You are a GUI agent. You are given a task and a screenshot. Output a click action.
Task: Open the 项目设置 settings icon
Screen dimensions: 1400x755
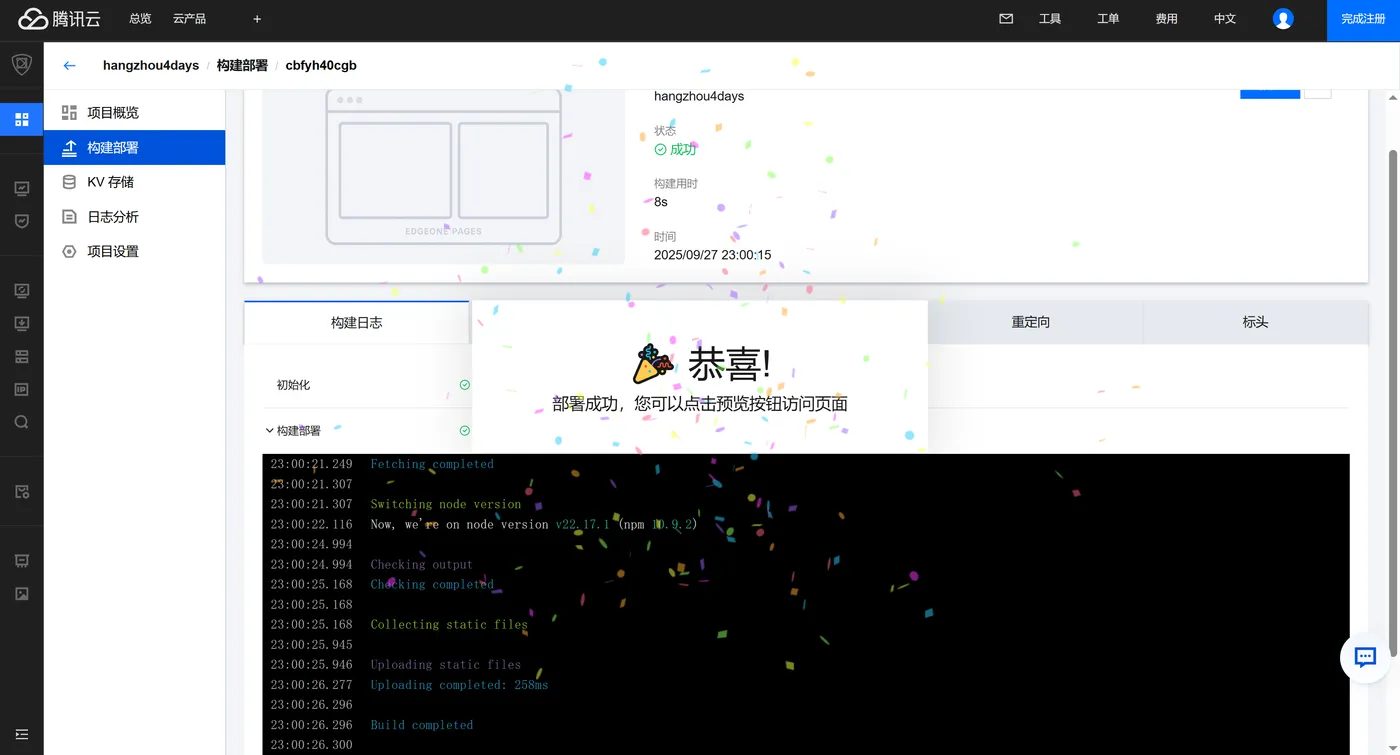pos(68,251)
